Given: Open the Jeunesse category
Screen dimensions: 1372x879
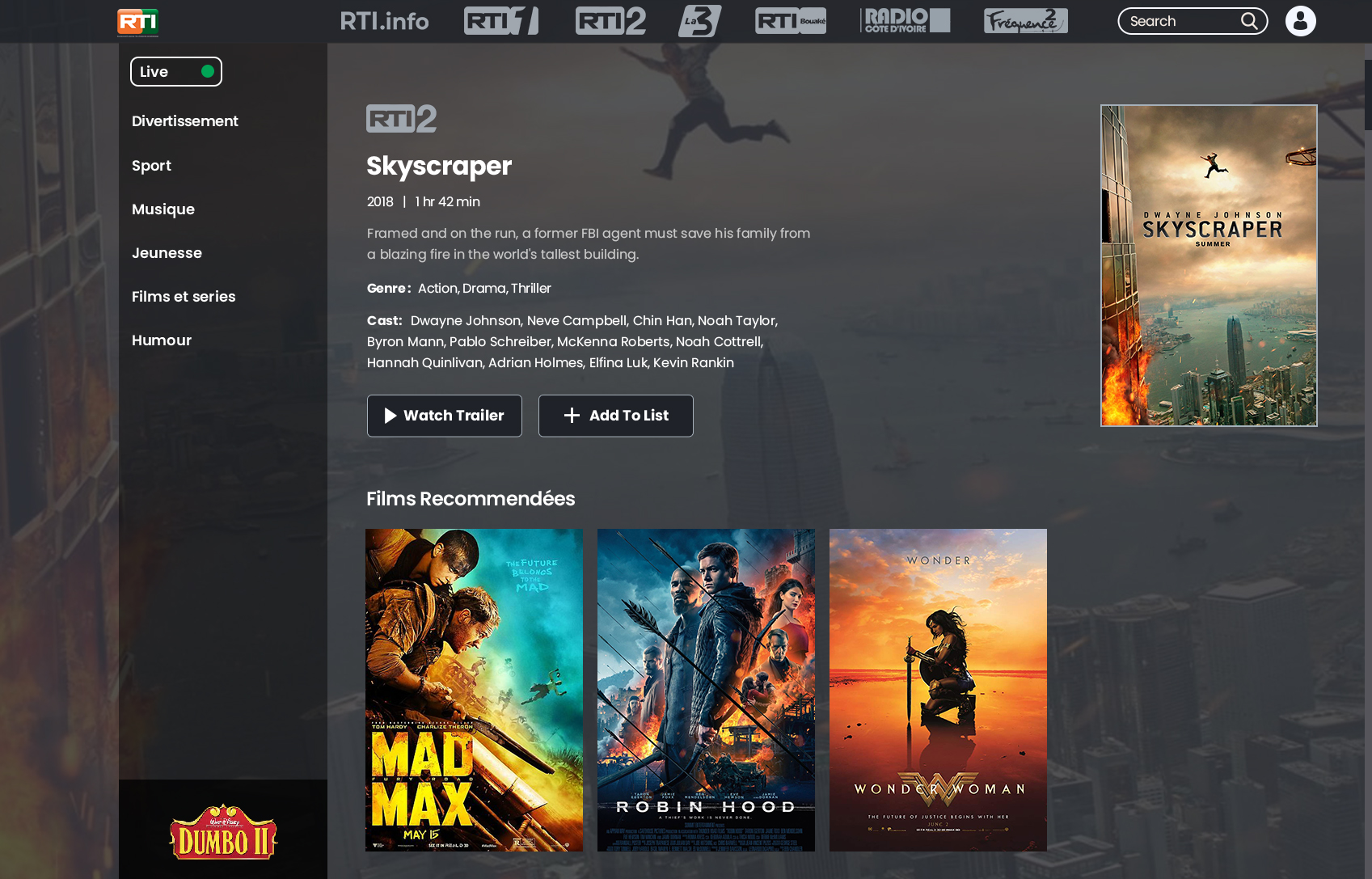Looking at the screenshot, I should point(167,253).
